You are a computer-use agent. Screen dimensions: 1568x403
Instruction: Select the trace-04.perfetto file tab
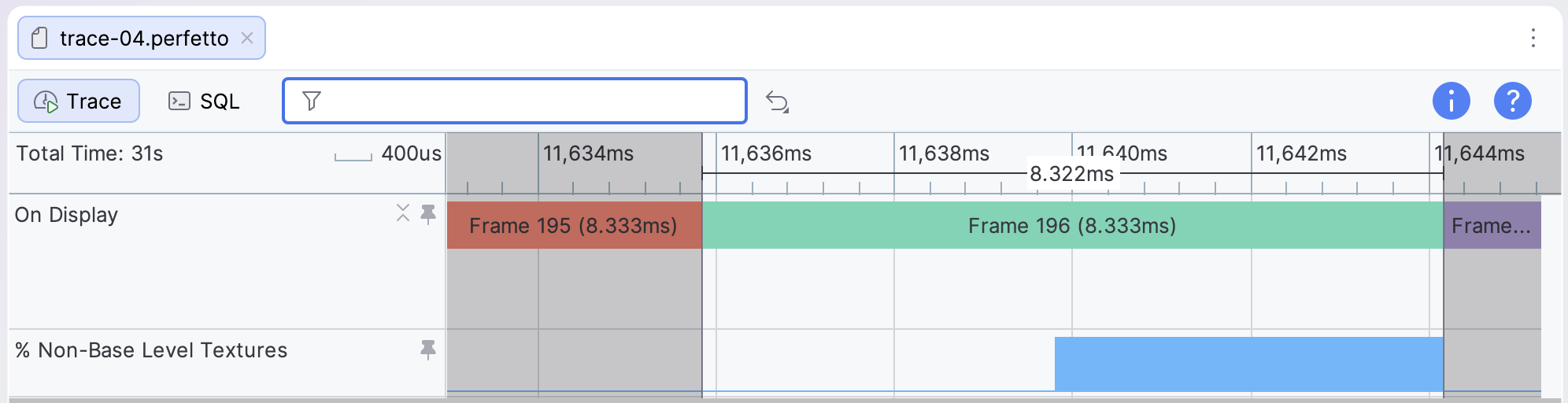[142, 38]
